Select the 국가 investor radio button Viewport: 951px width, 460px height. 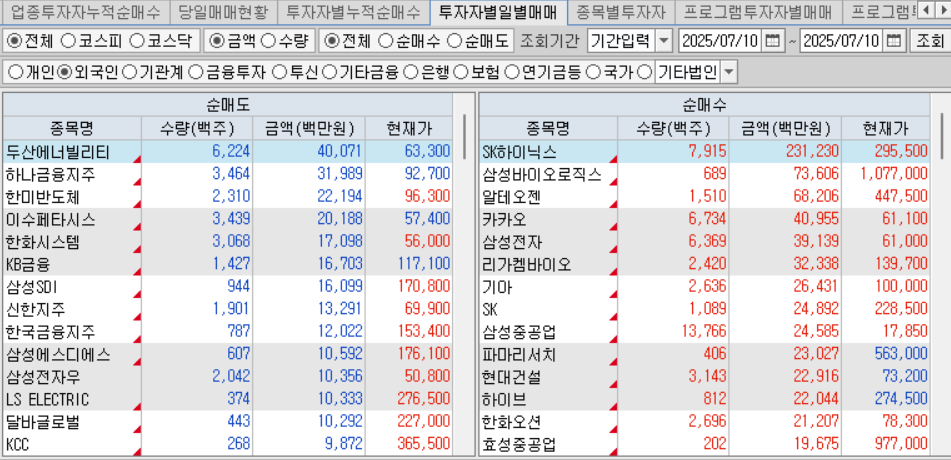[594, 73]
